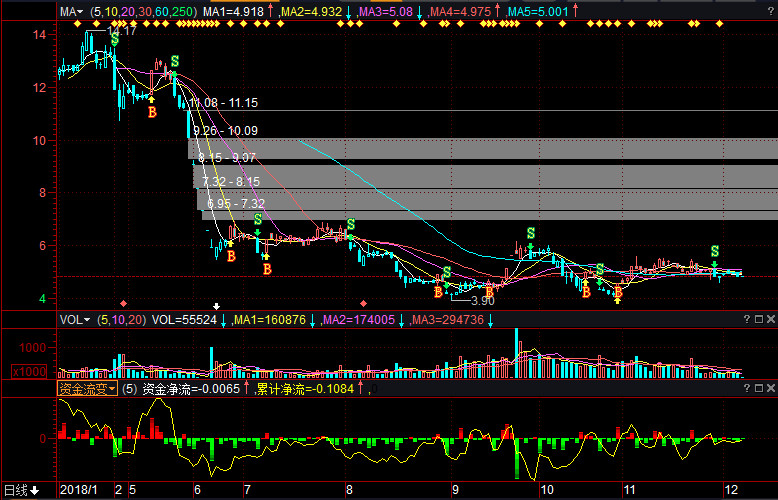Image resolution: width=778 pixels, height=500 pixels.
Task: Open the 日线 period selector
Action: point(21,490)
